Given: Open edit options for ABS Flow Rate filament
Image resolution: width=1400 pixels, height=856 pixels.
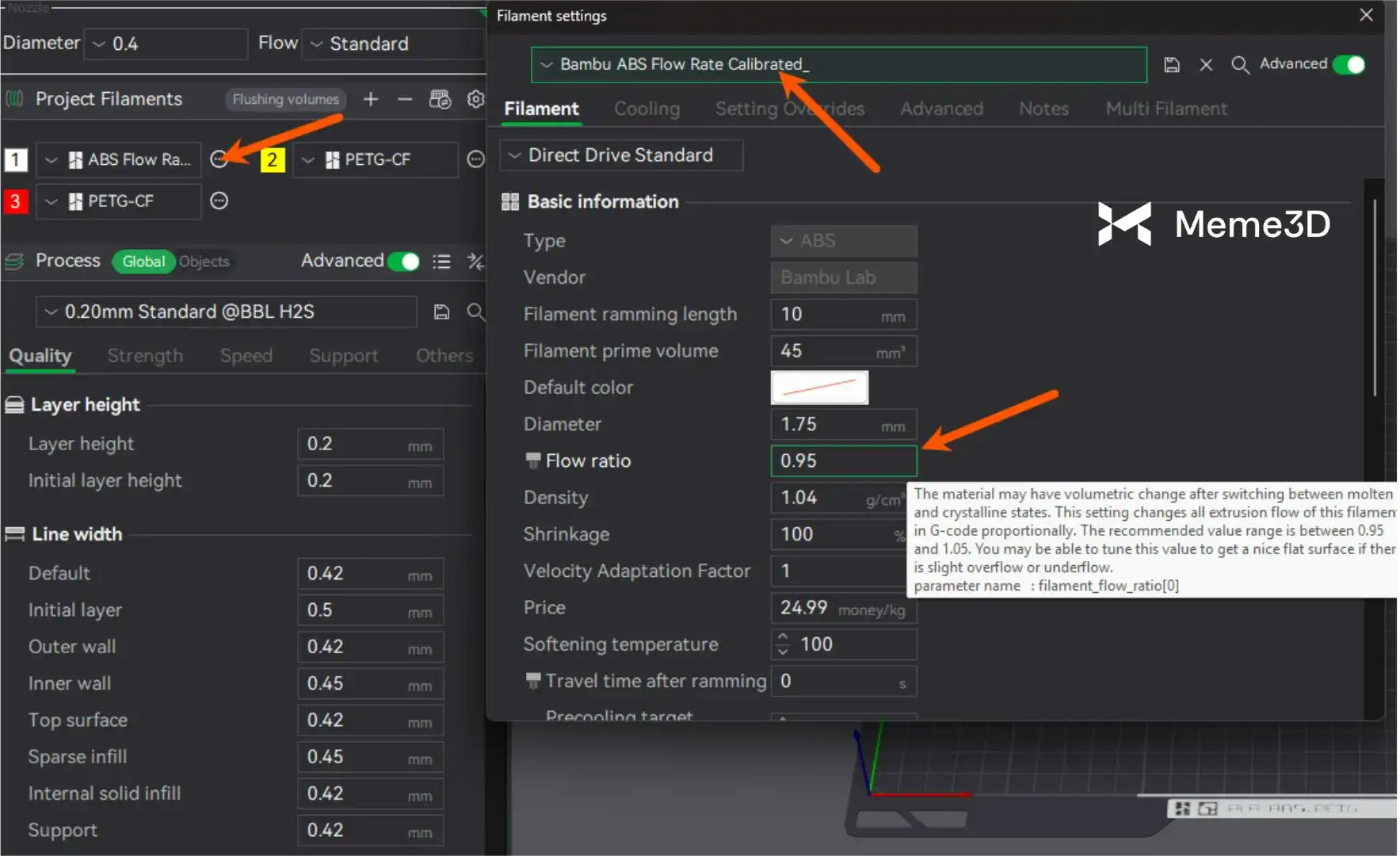Looking at the screenshot, I should 219,159.
